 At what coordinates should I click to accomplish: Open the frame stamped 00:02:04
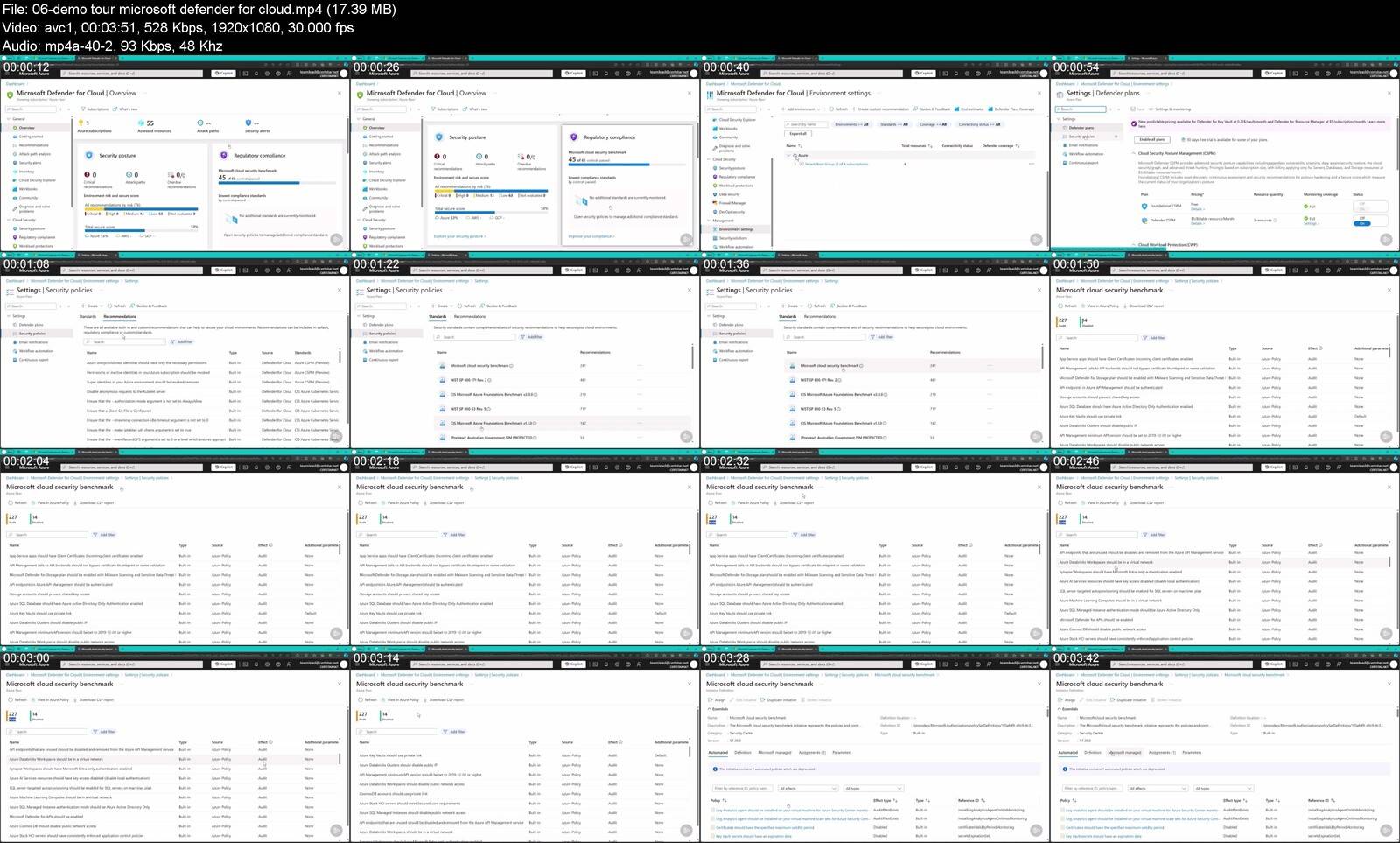coord(175,549)
